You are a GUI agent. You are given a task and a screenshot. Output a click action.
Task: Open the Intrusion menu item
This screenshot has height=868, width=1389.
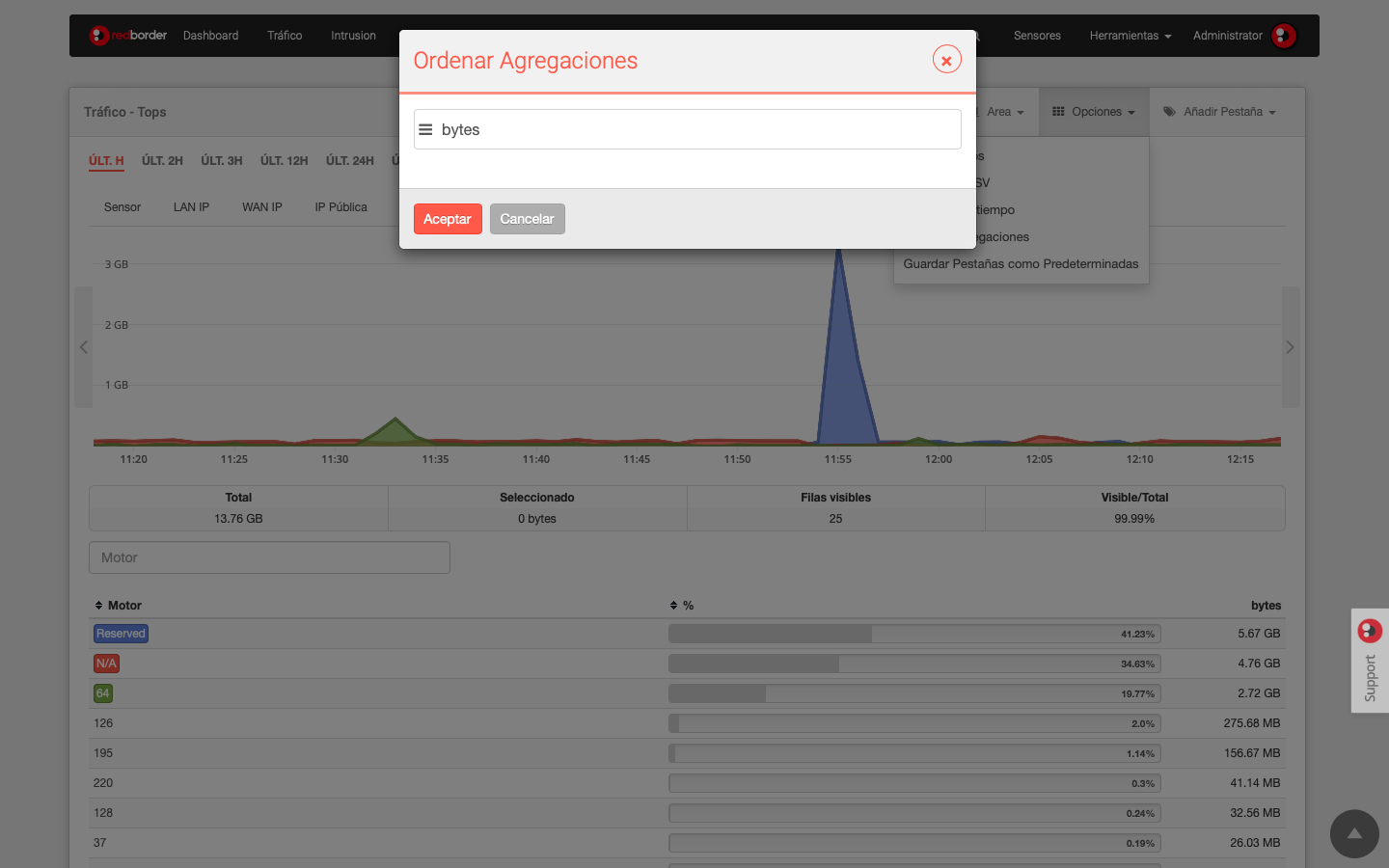pyautogui.click(x=353, y=36)
